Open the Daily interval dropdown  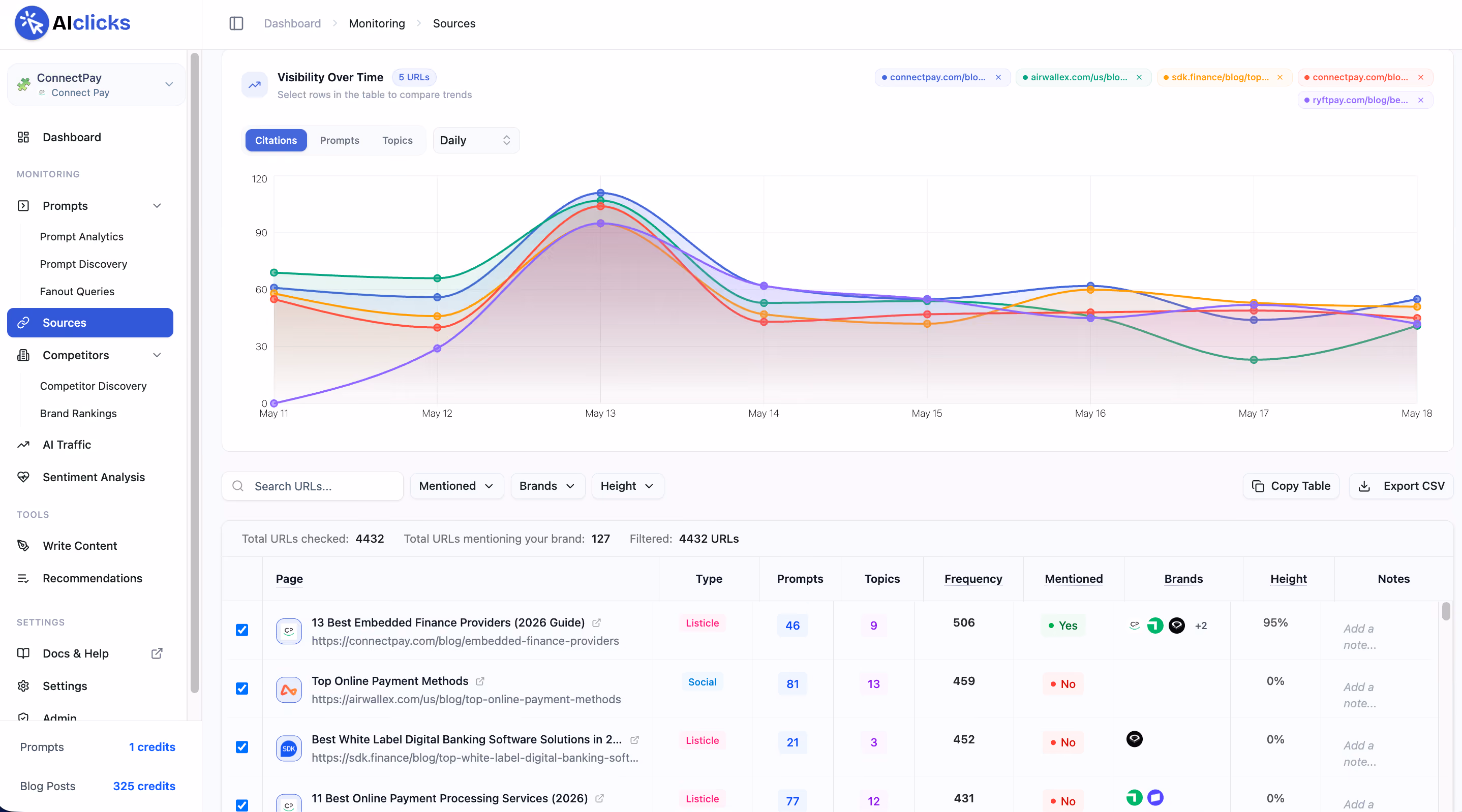tap(476, 140)
